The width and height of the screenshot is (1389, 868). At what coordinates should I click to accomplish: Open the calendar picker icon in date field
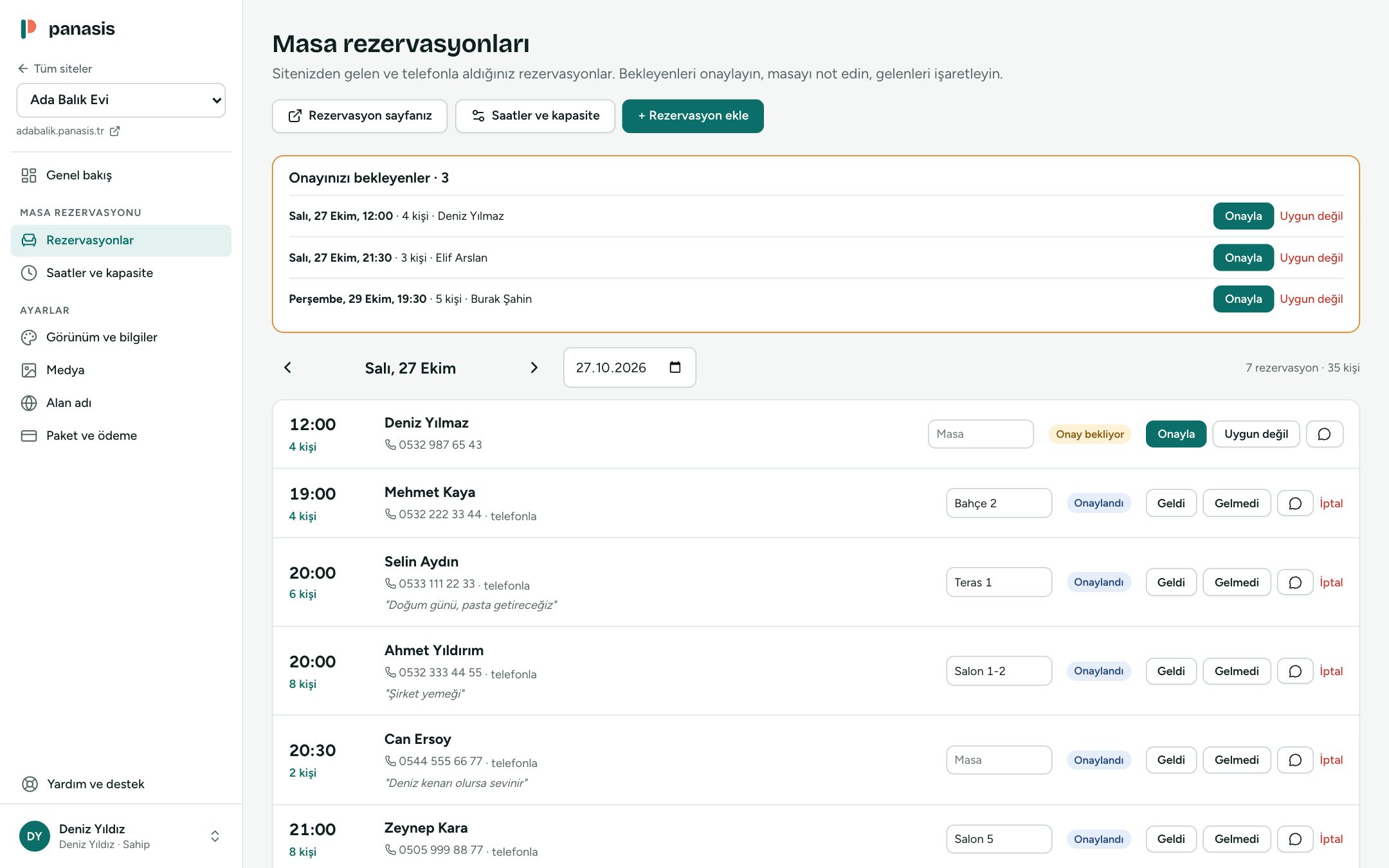point(675,367)
